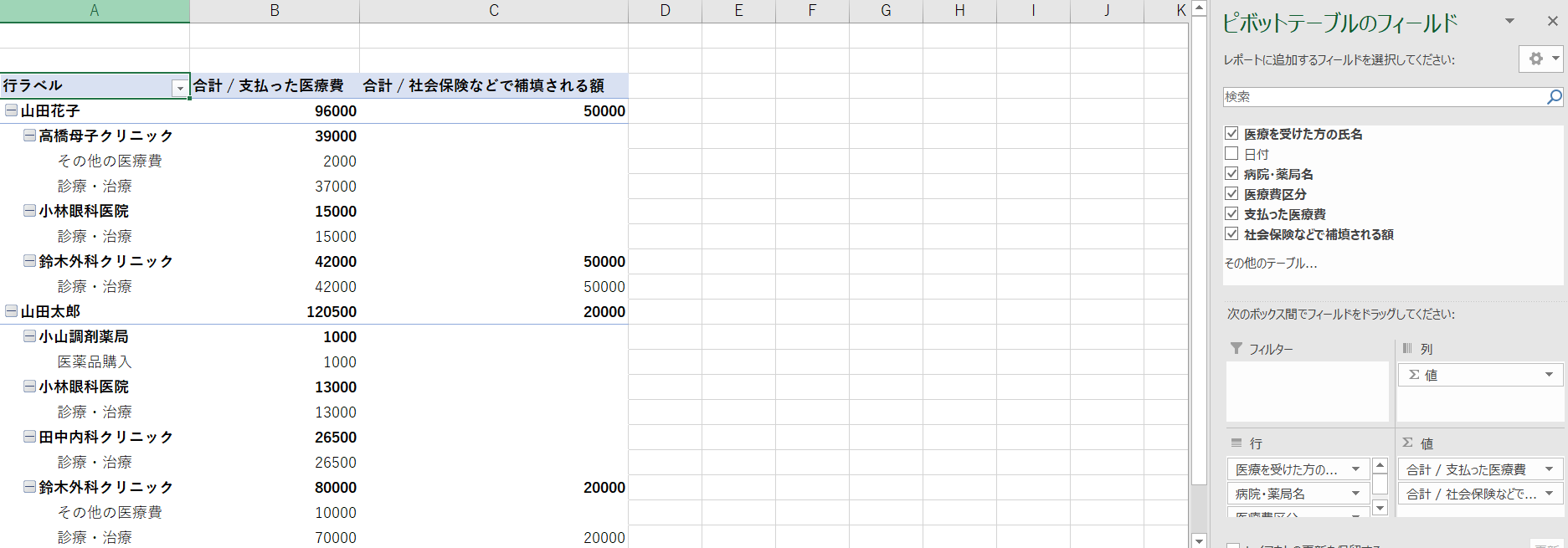Collapse the 田中内科クリニック row group
This screenshot has width=1568, height=548.
tap(29, 437)
